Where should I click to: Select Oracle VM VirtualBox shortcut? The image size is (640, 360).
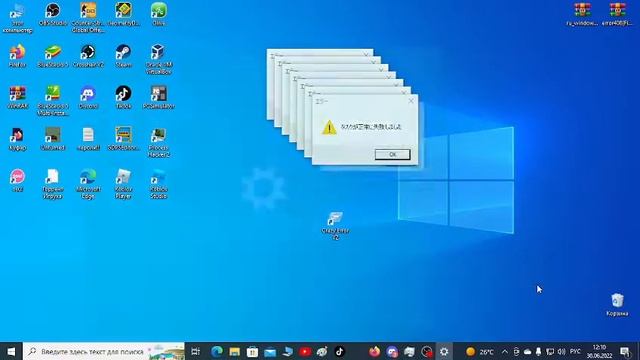tap(159, 60)
